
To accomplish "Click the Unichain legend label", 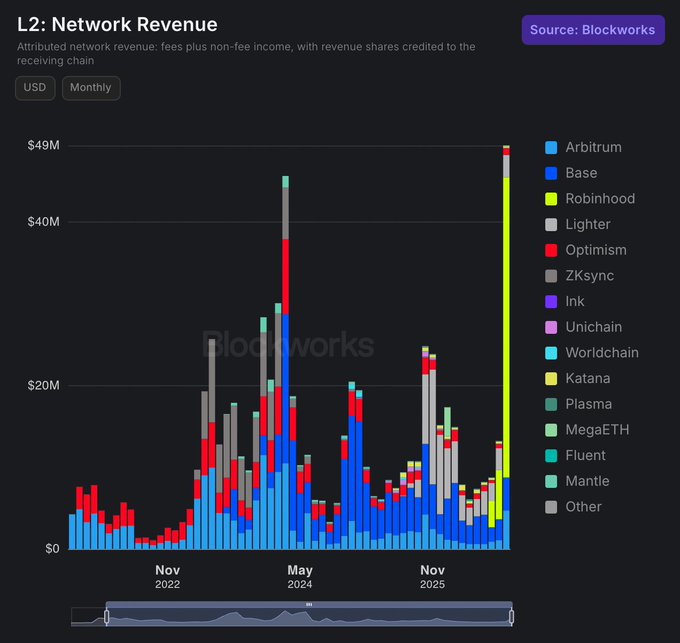I will pyautogui.click(x=594, y=327).
